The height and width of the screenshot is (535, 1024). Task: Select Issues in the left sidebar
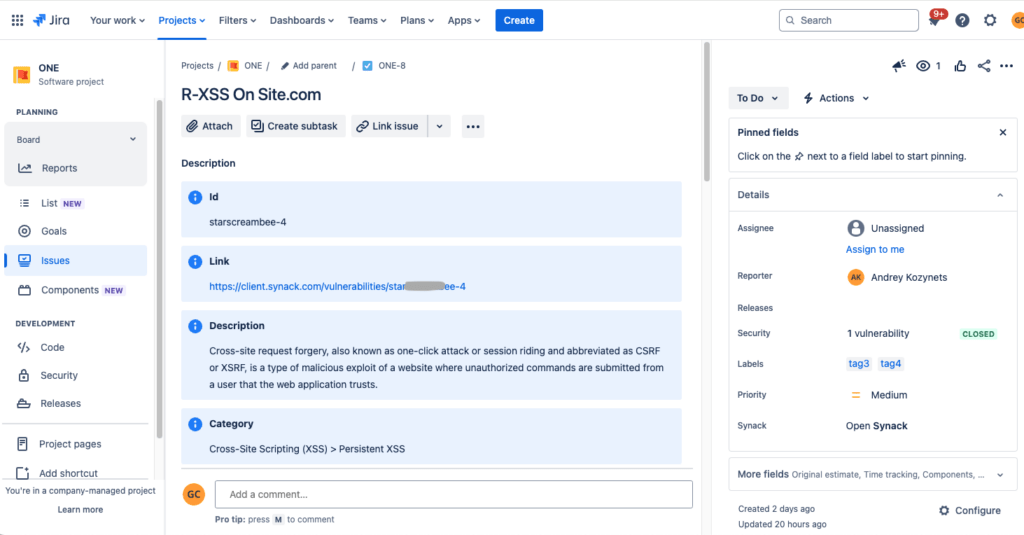[55, 261]
